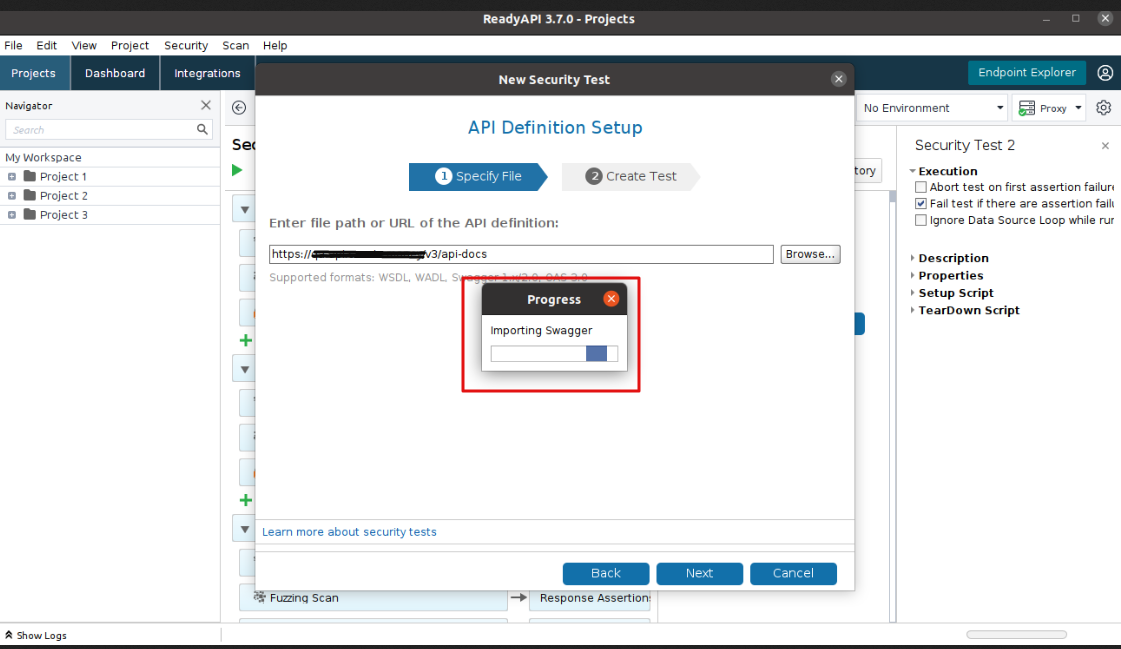This screenshot has height=649, width=1121.
Task: Cancel the New Security Test dialog
Action: (793, 573)
